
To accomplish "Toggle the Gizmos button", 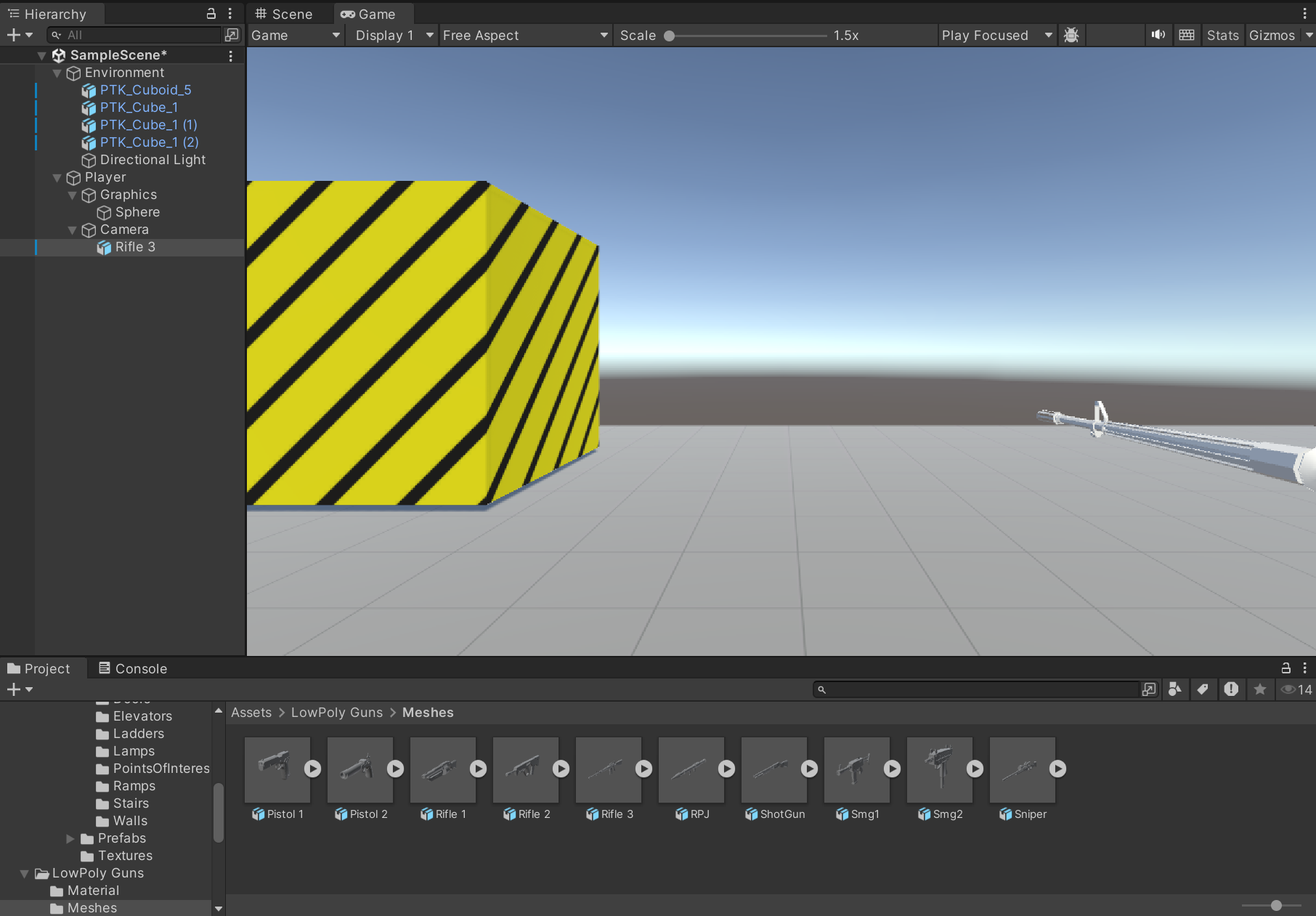I will coord(1272,35).
